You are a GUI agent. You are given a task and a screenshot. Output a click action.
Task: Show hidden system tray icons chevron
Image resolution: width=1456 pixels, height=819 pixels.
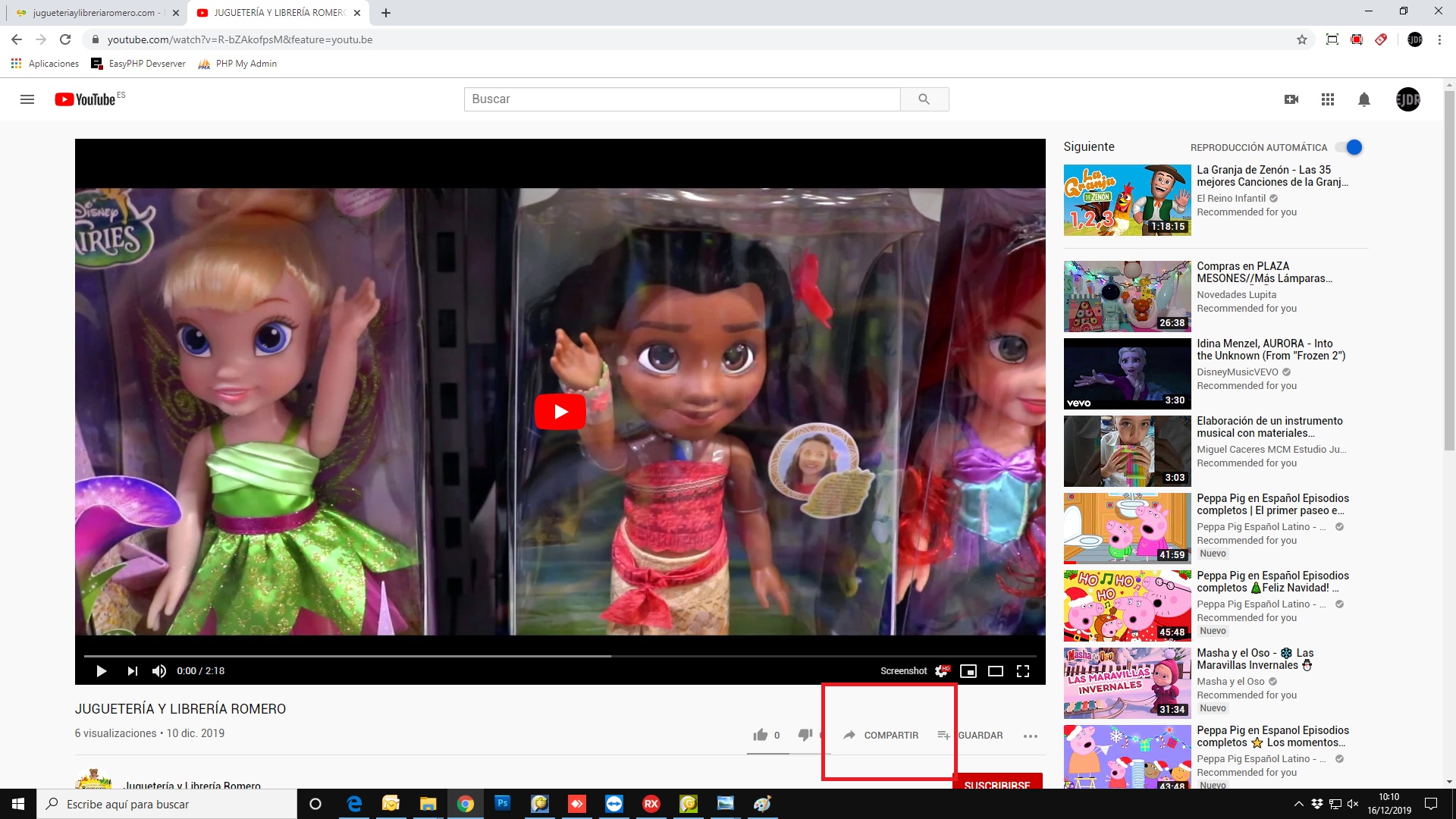[x=1298, y=804]
